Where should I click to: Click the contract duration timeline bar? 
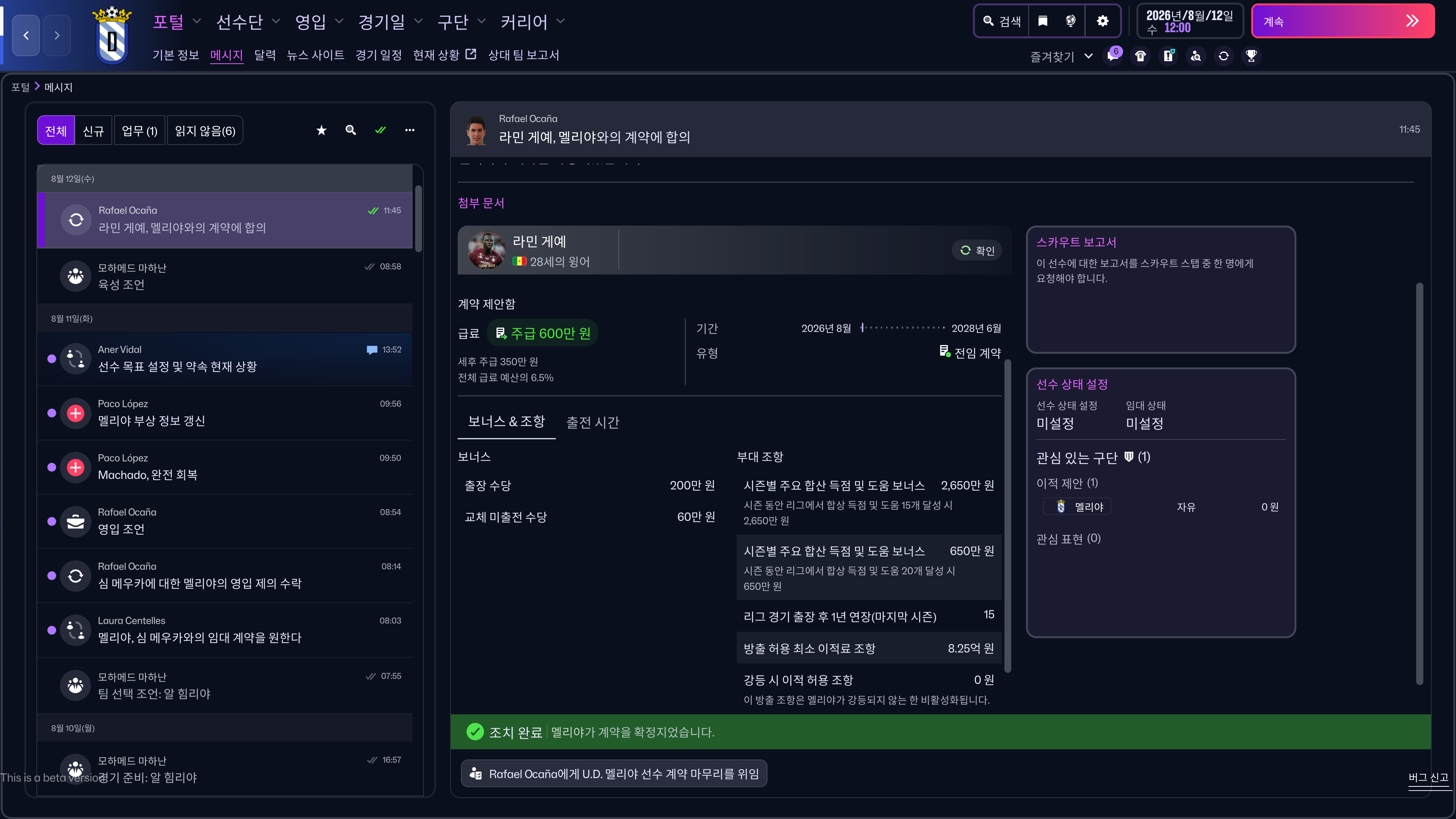(x=902, y=328)
